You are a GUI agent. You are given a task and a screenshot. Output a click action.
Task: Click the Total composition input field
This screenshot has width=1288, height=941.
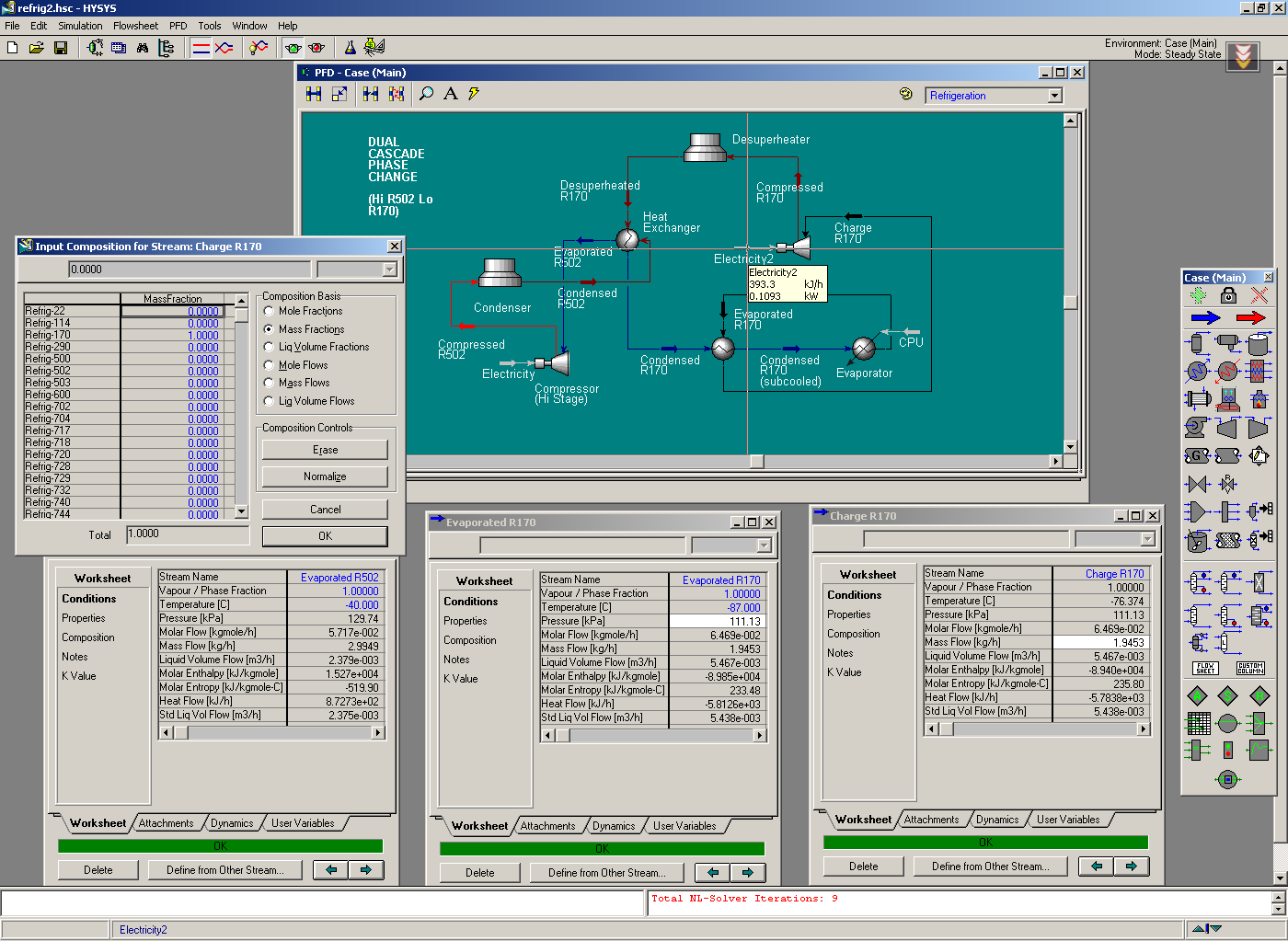click(x=188, y=534)
